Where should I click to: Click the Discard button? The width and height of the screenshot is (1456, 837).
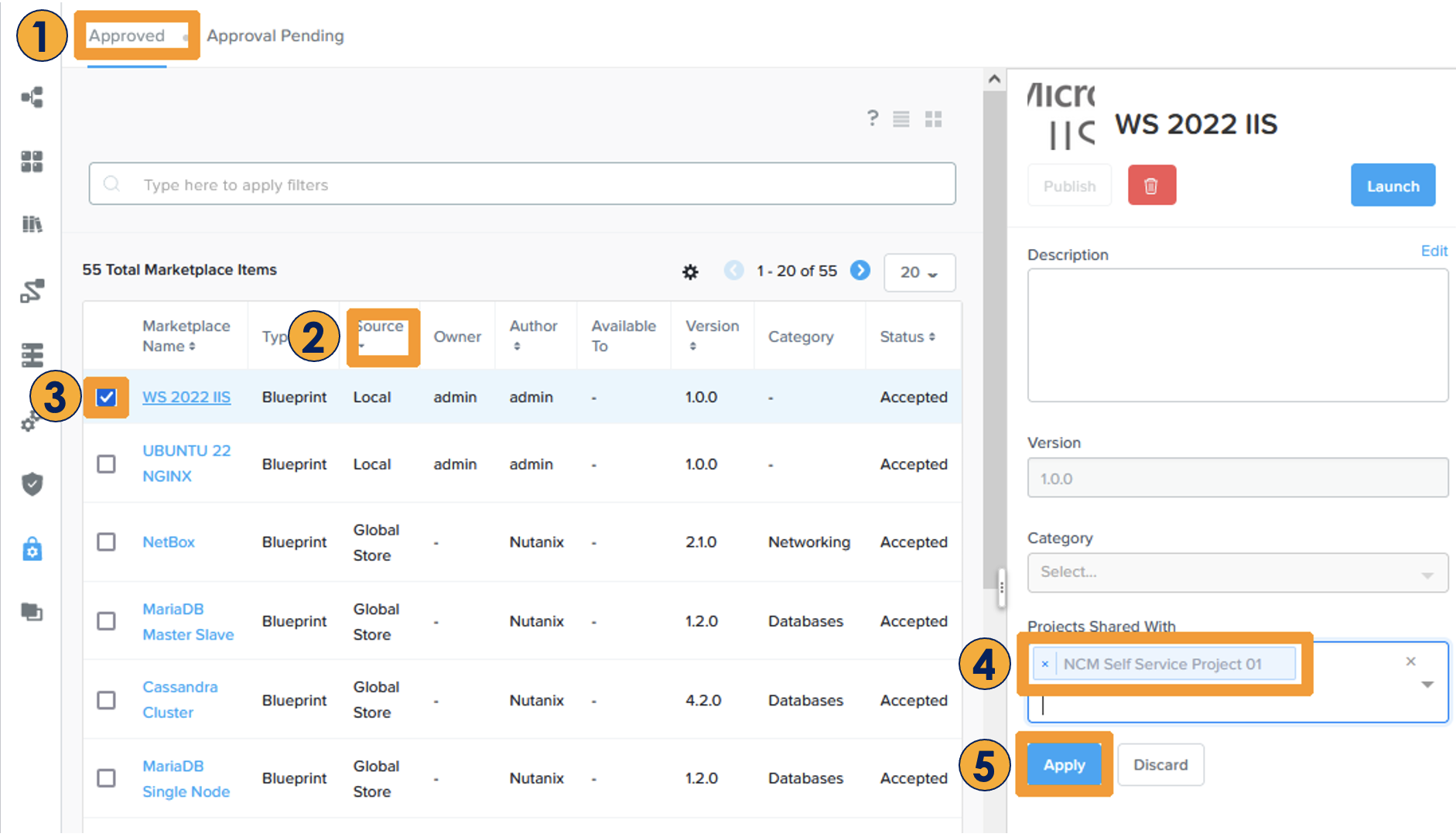point(1160,765)
